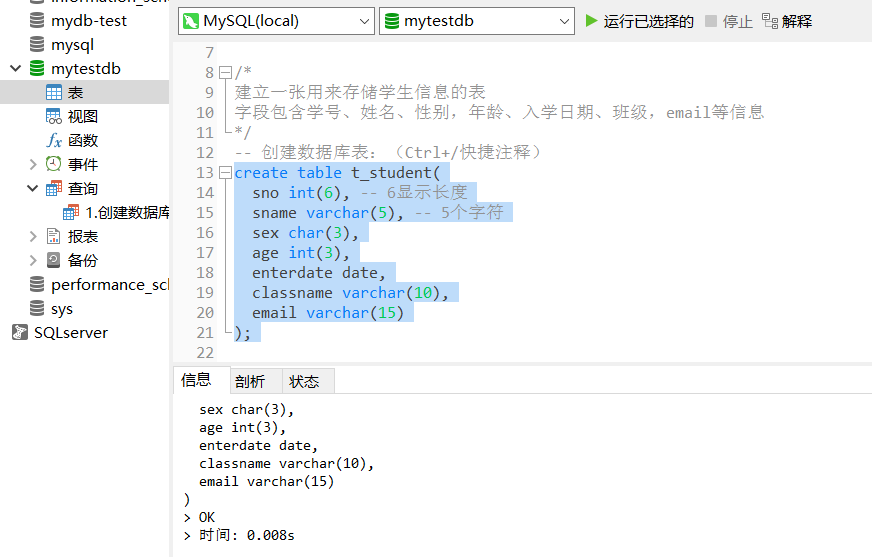Click the views icon beside 视图
The width and height of the screenshot is (872, 557).
pyautogui.click(x=54, y=116)
